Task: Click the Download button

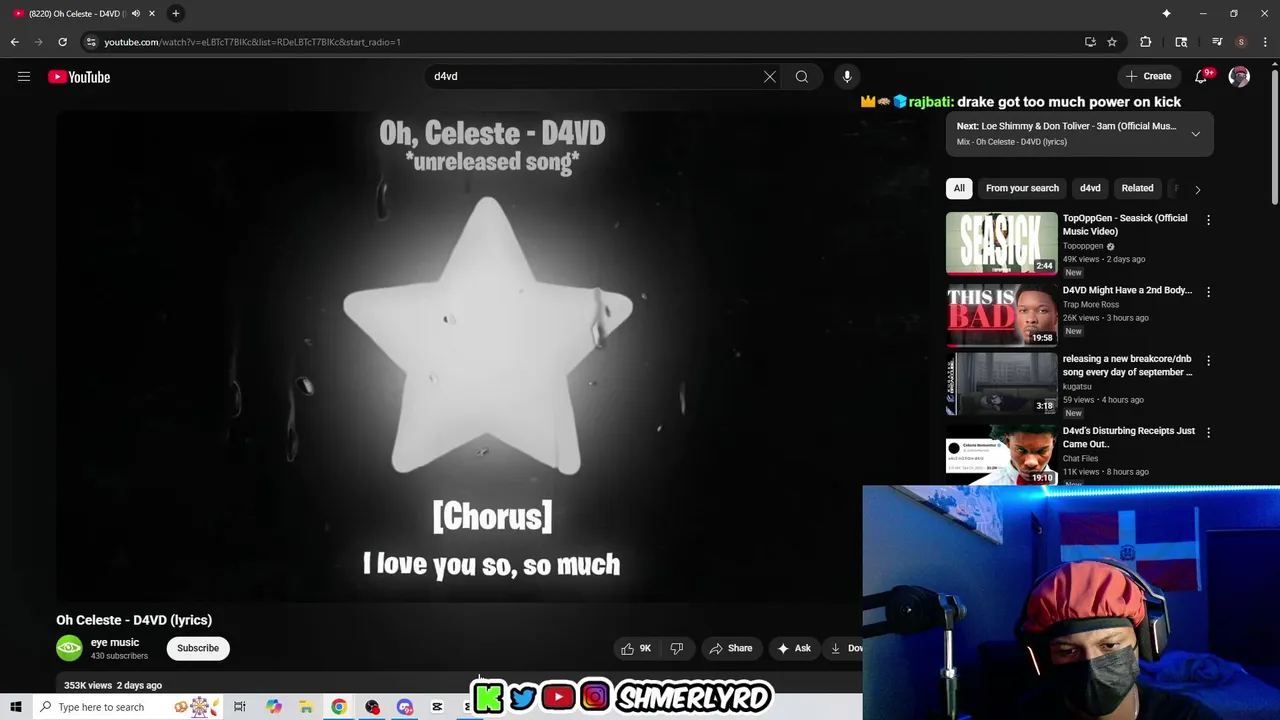Action: 845,648
